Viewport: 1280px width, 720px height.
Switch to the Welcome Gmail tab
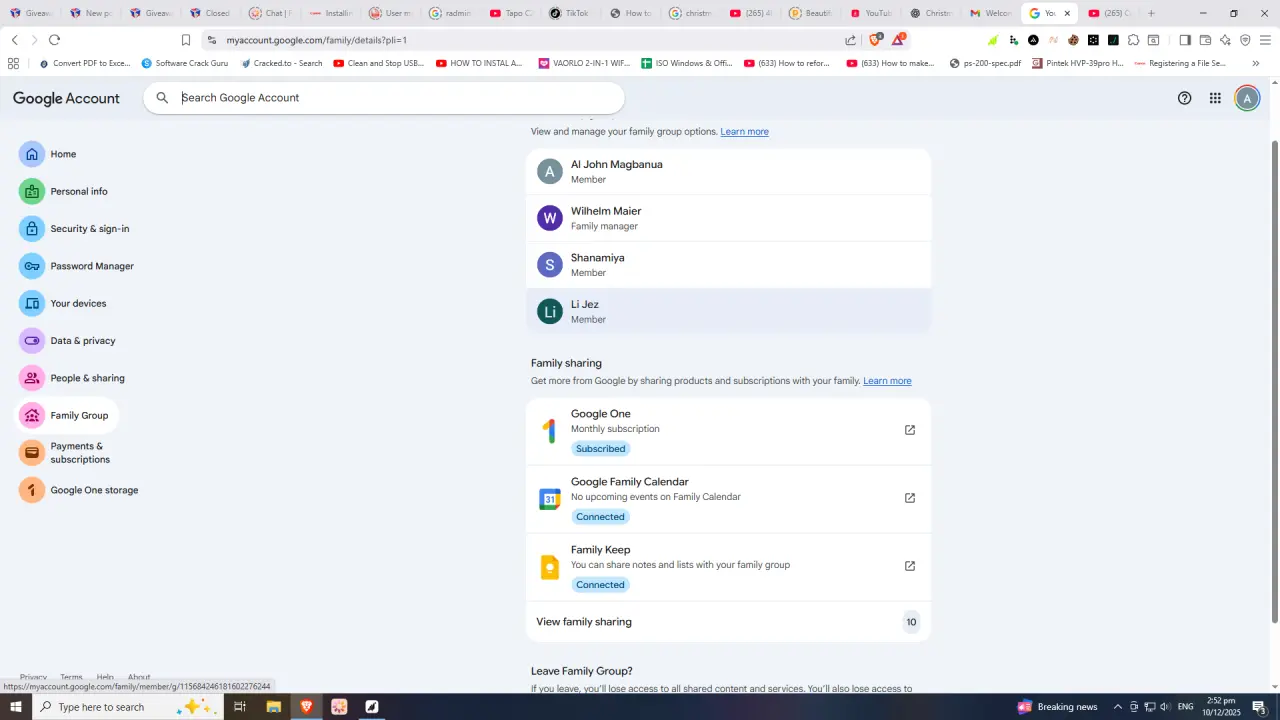pyautogui.click(x=990, y=13)
